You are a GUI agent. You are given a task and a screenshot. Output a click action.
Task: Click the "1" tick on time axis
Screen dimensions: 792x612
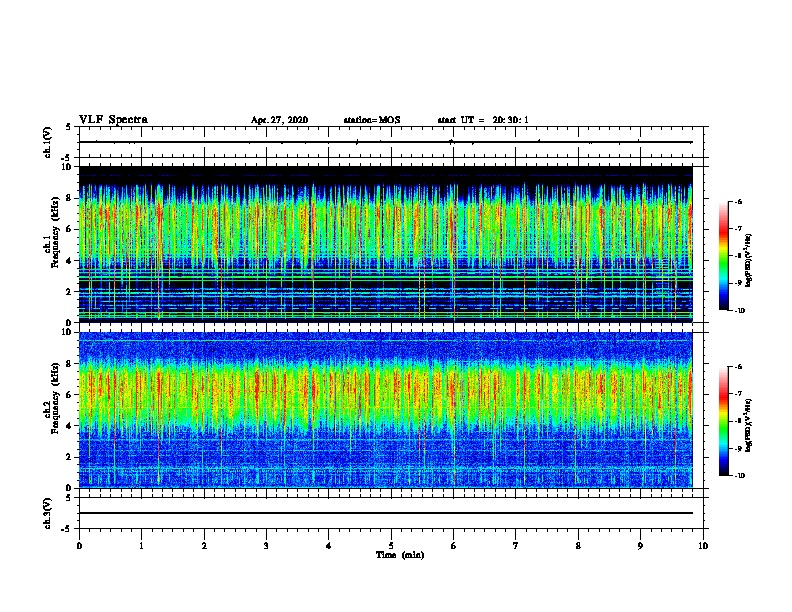pyautogui.click(x=141, y=545)
